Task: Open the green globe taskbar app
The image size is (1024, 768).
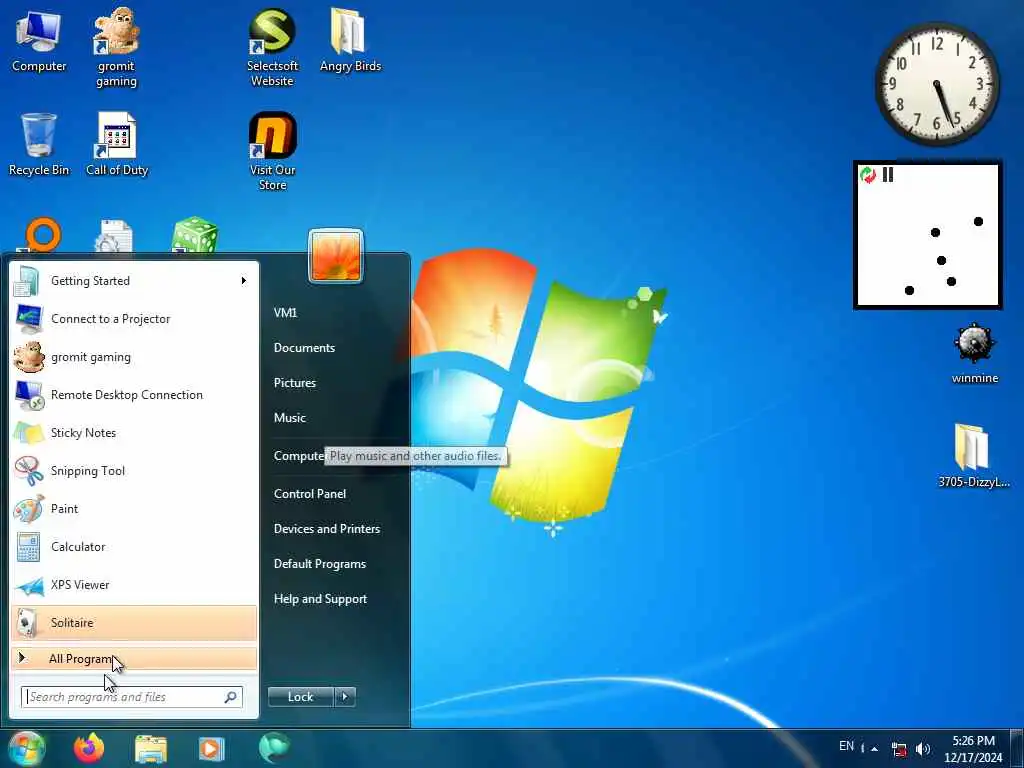Action: (x=274, y=748)
